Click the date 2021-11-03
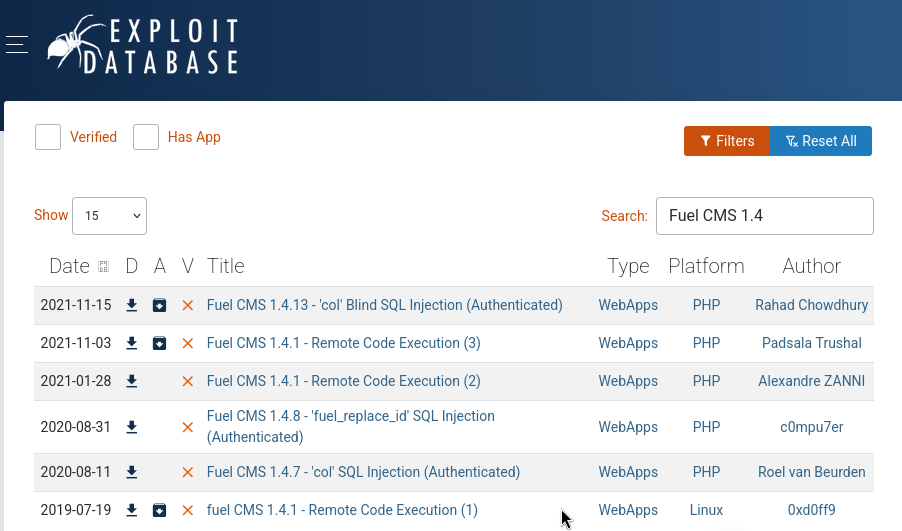The width and height of the screenshot is (902, 531). (75, 343)
